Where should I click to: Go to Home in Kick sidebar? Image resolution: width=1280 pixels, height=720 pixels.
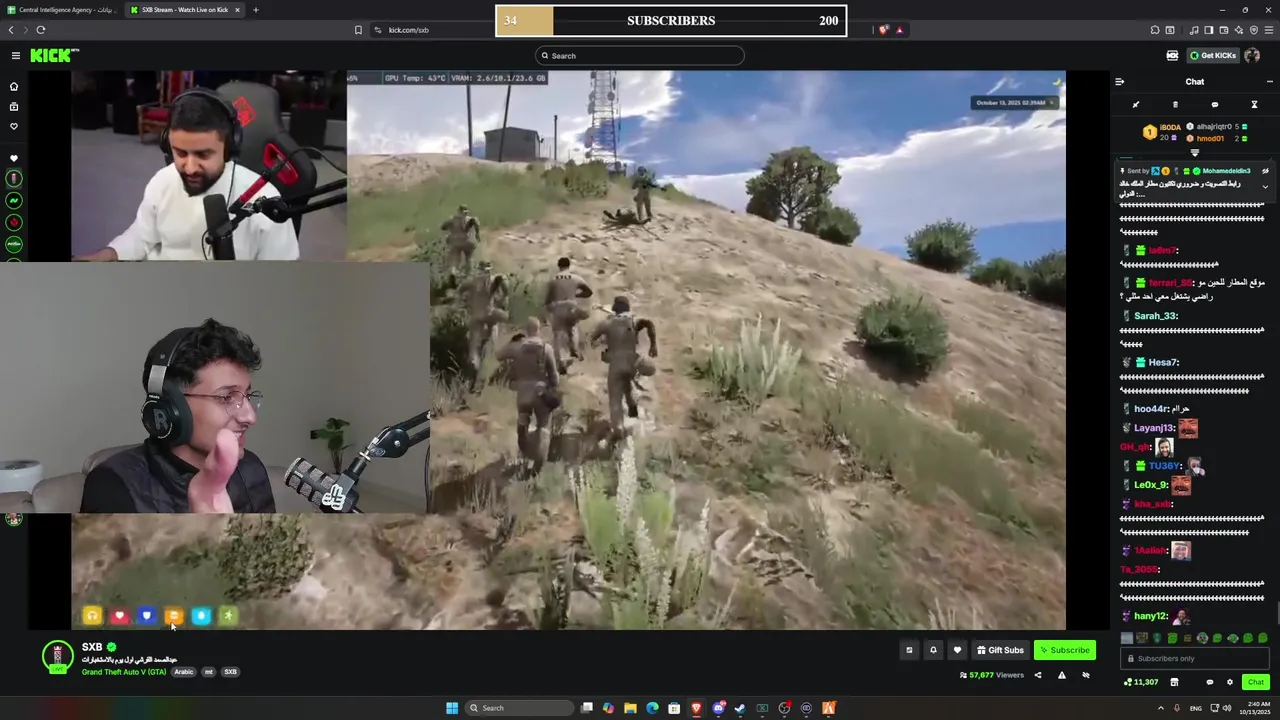(x=14, y=87)
